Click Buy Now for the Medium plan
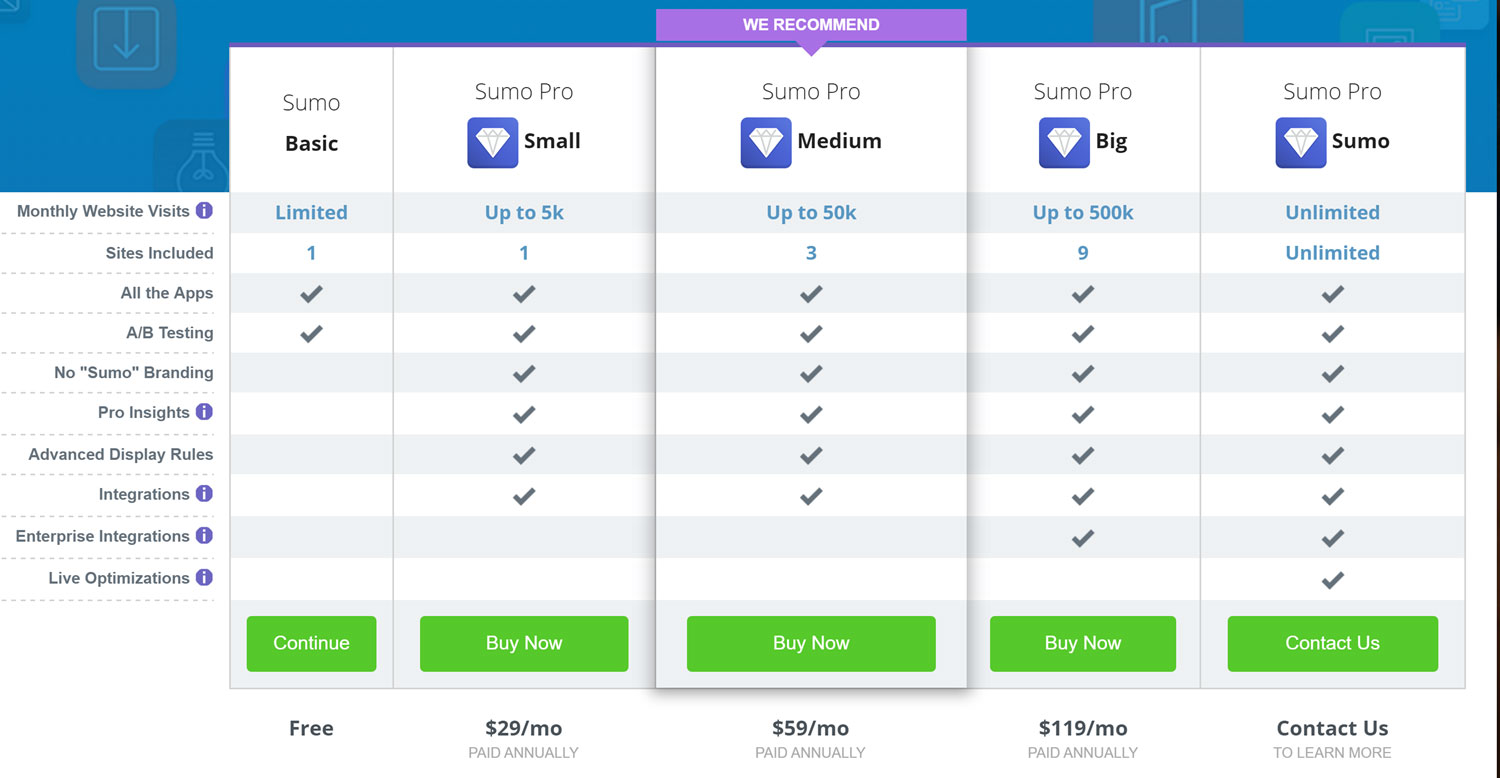This screenshot has height=778, width=1500. coord(811,643)
